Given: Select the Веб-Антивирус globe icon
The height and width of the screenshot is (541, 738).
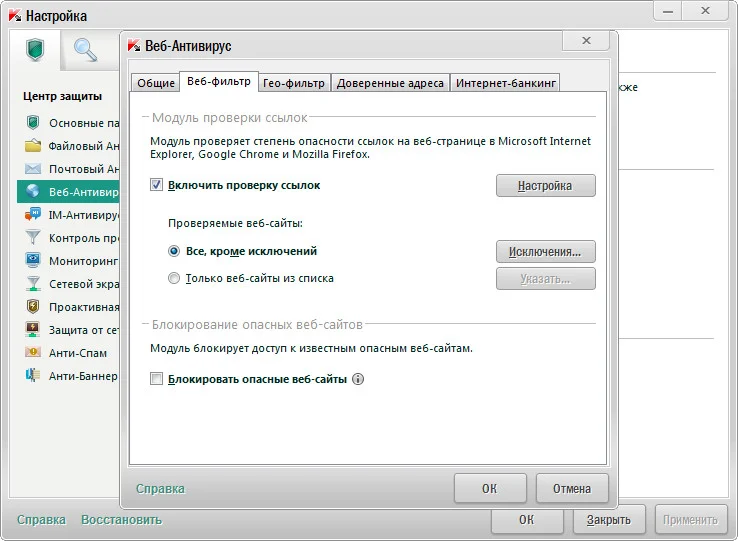Looking at the screenshot, I should [x=32, y=191].
